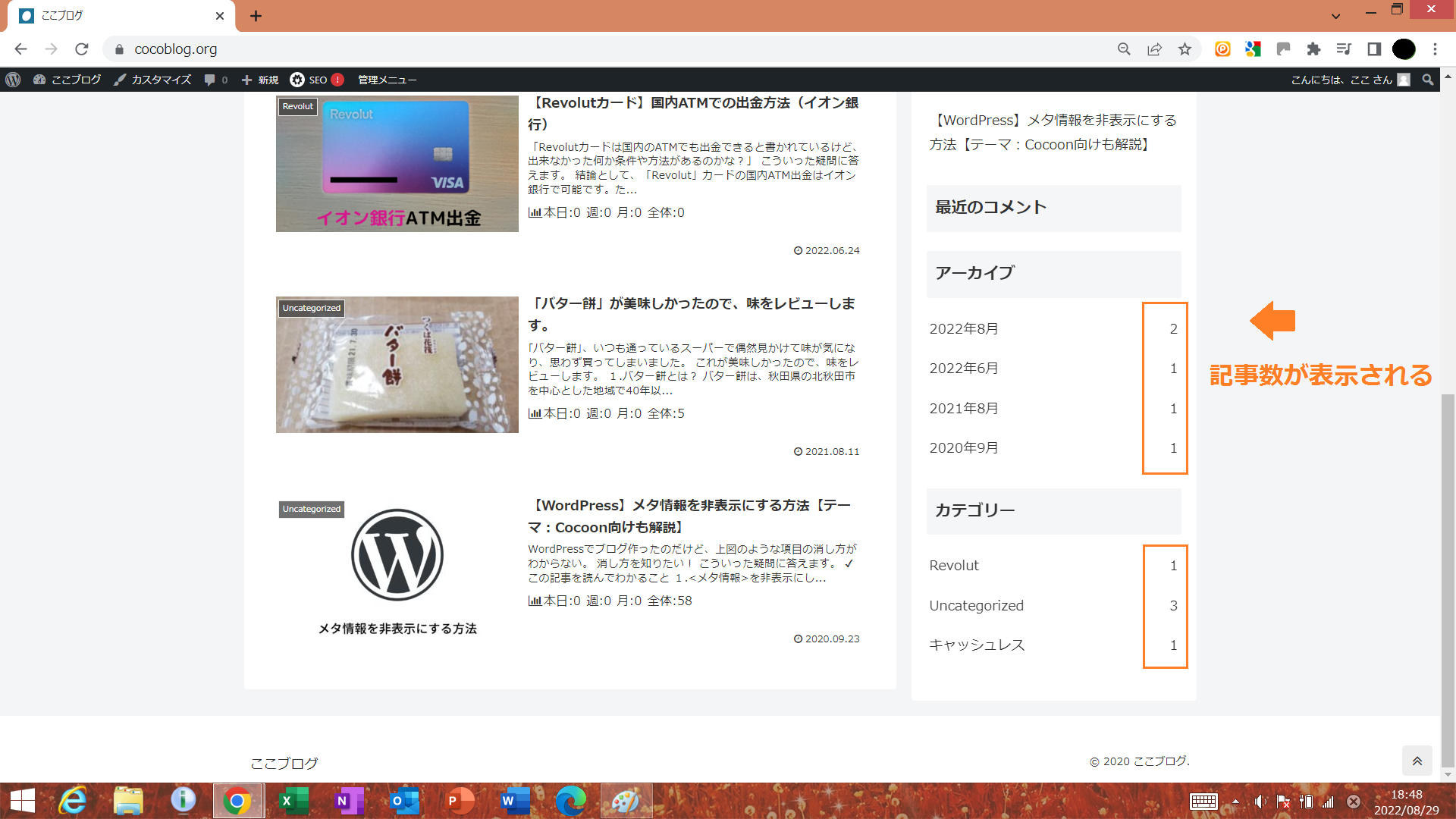Click the colorful translate extension icon
Image resolution: width=1456 pixels, height=819 pixels.
coord(1253,49)
